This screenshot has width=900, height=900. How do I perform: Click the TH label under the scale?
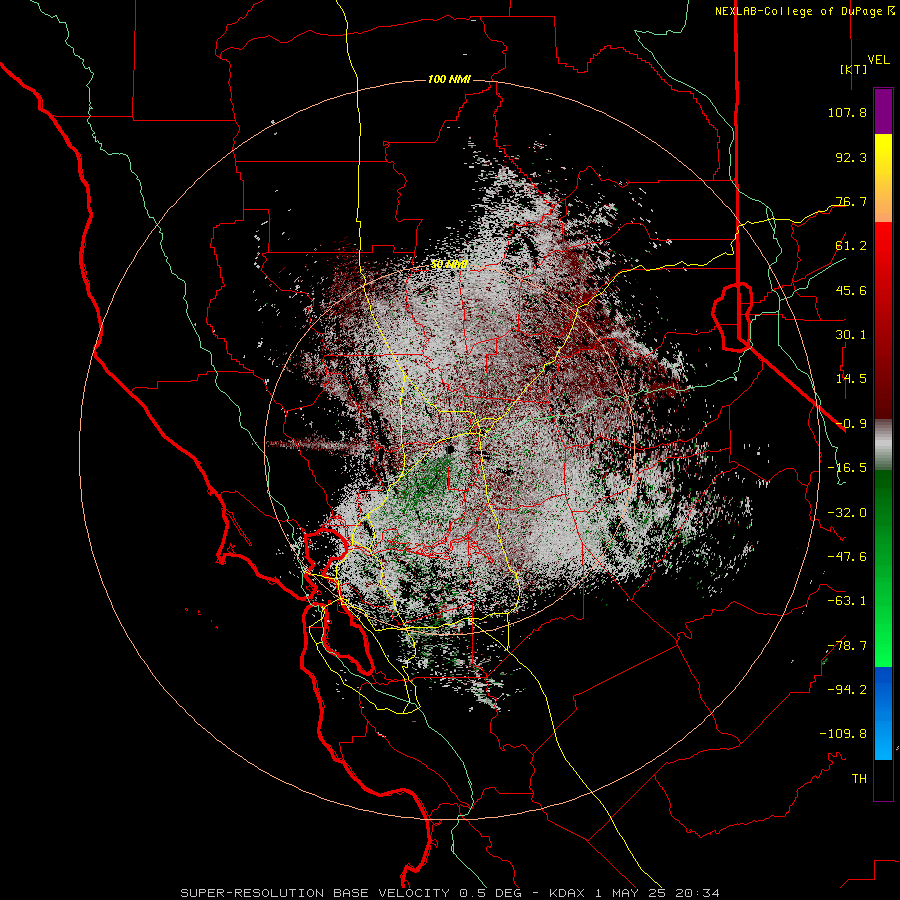click(859, 779)
